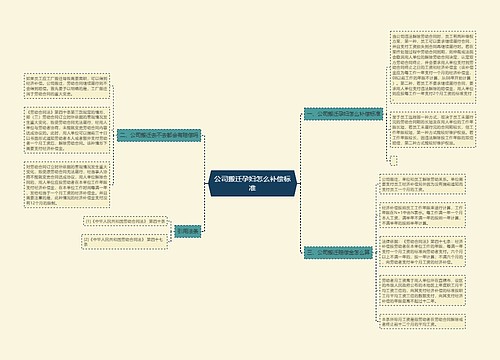
Task: Click citation [2]《中华人民共和国劳动合同法》第四十七条
Action: pyautogui.click(x=124, y=242)
